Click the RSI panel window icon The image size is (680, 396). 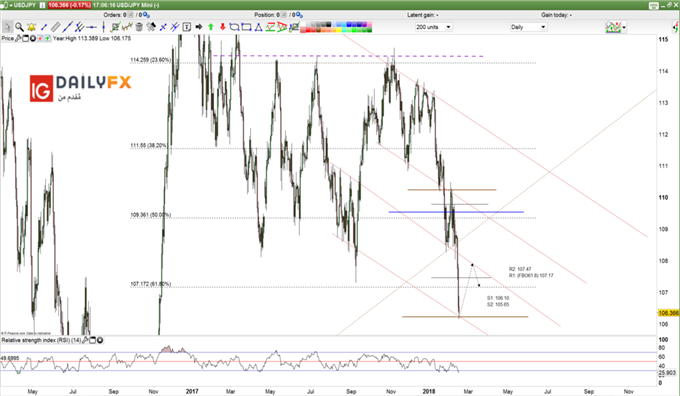92,340
